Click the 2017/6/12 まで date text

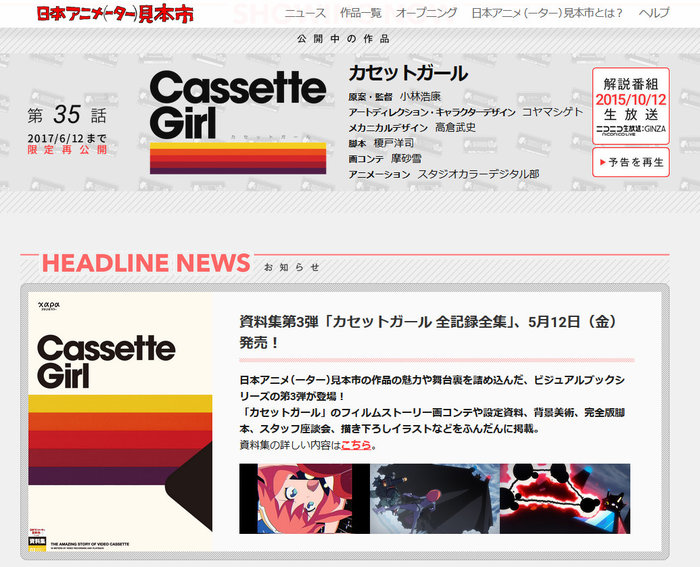click(x=67, y=138)
